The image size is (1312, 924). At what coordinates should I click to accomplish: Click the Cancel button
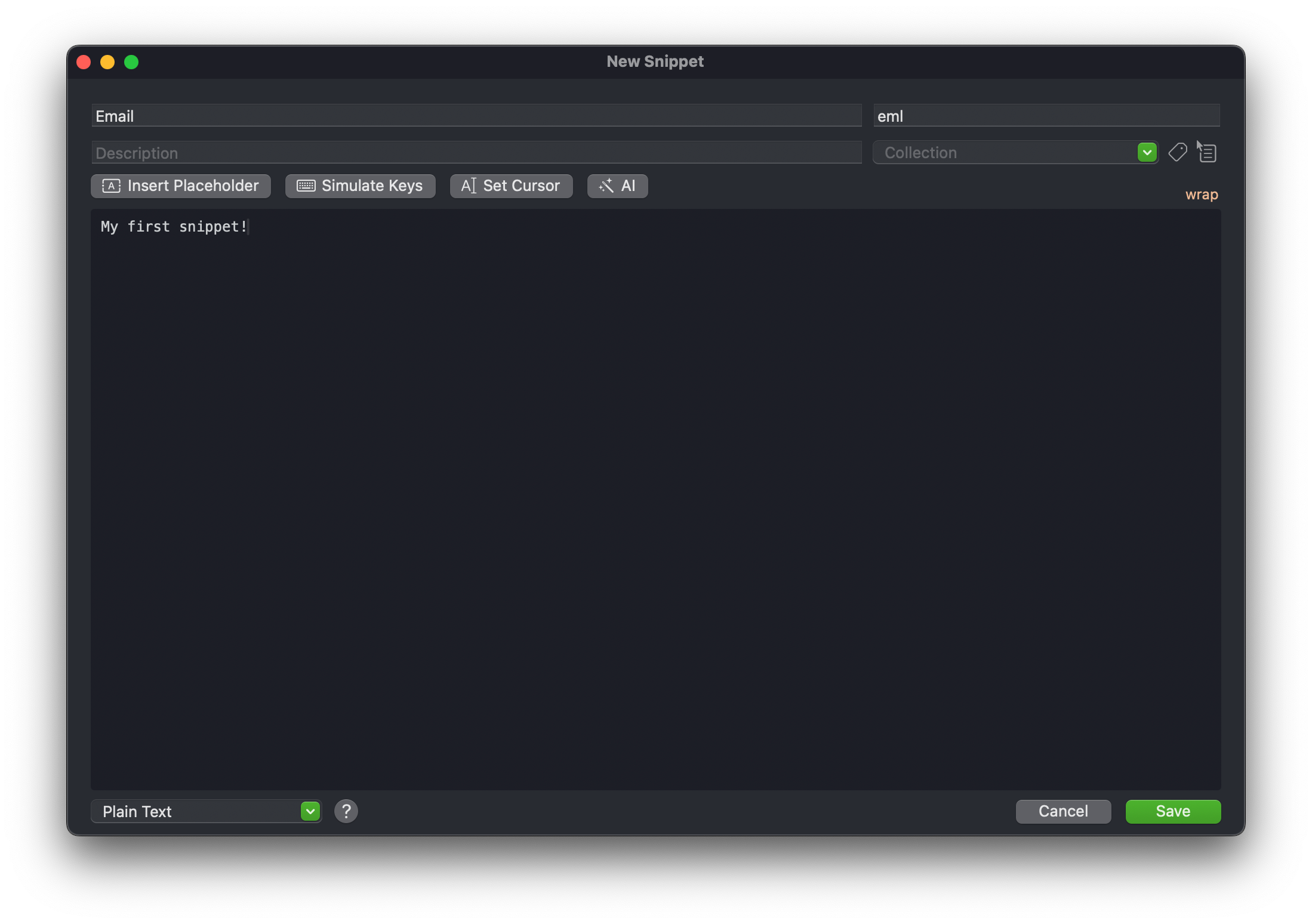point(1063,810)
